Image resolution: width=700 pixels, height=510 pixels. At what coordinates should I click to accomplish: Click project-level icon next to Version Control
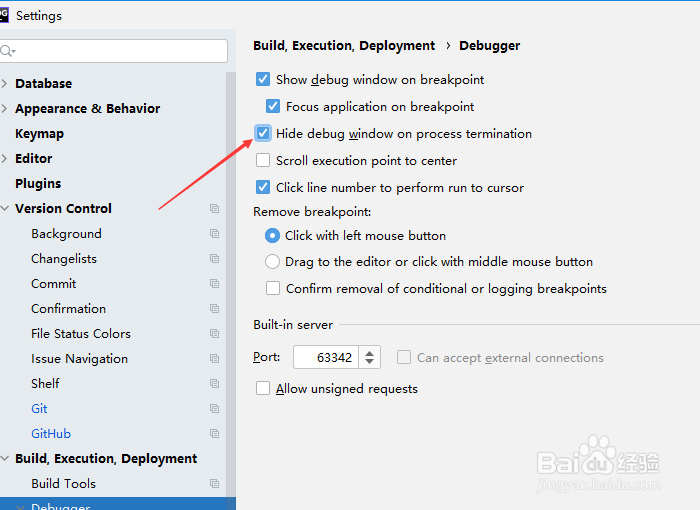pyautogui.click(x=214, y=209)
